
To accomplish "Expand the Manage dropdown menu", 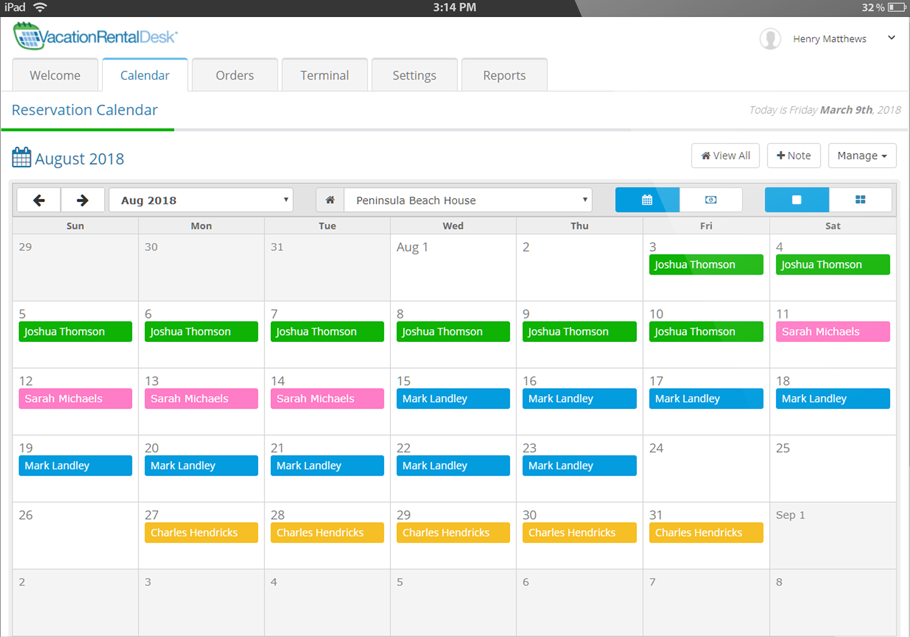I will coord(862,156).
